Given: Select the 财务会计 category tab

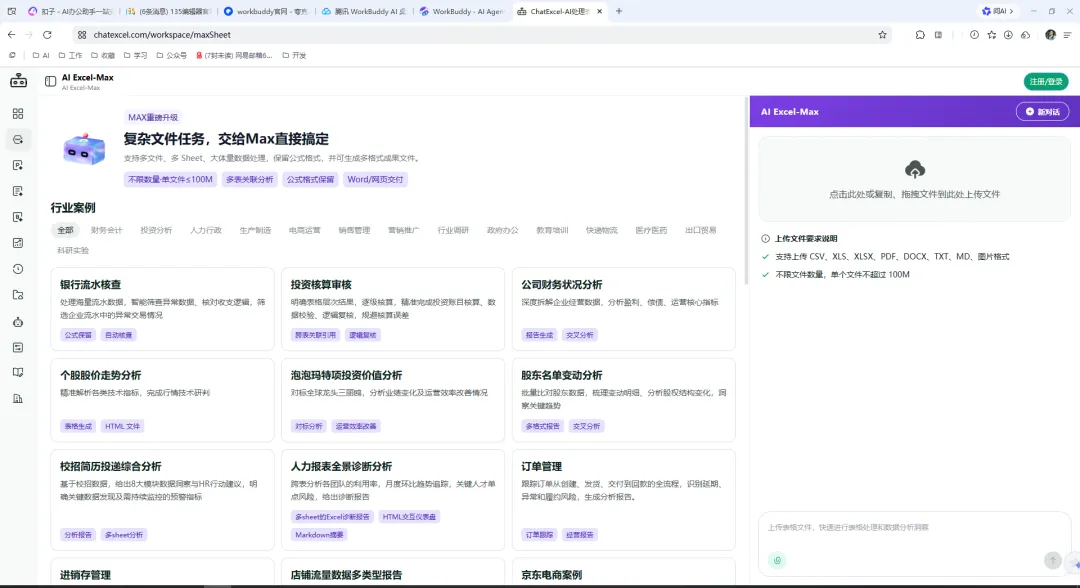Looking at the screenshot, I should tap(106, 230).
